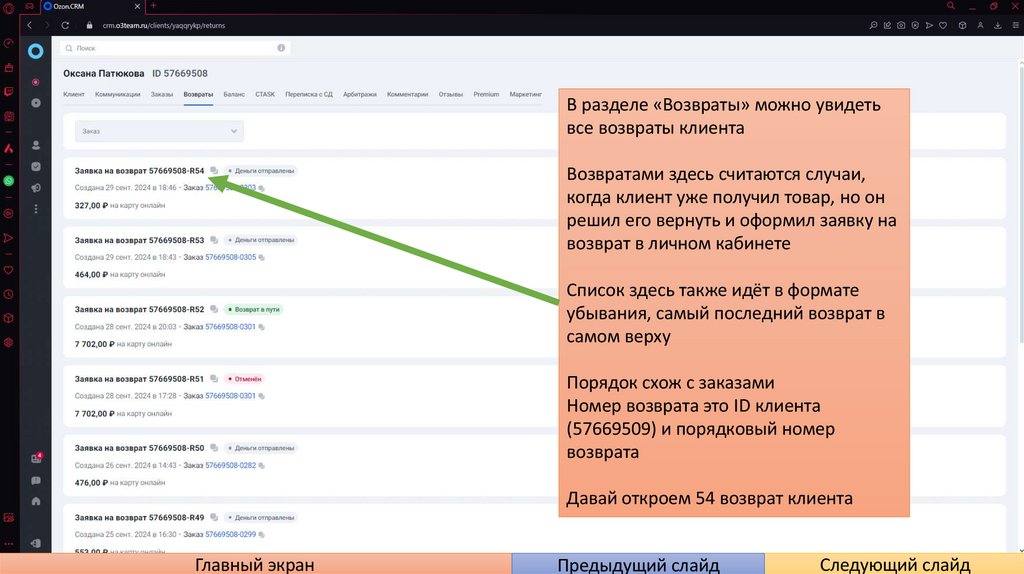Open the Отзывы tab

[x=451, y=94]
